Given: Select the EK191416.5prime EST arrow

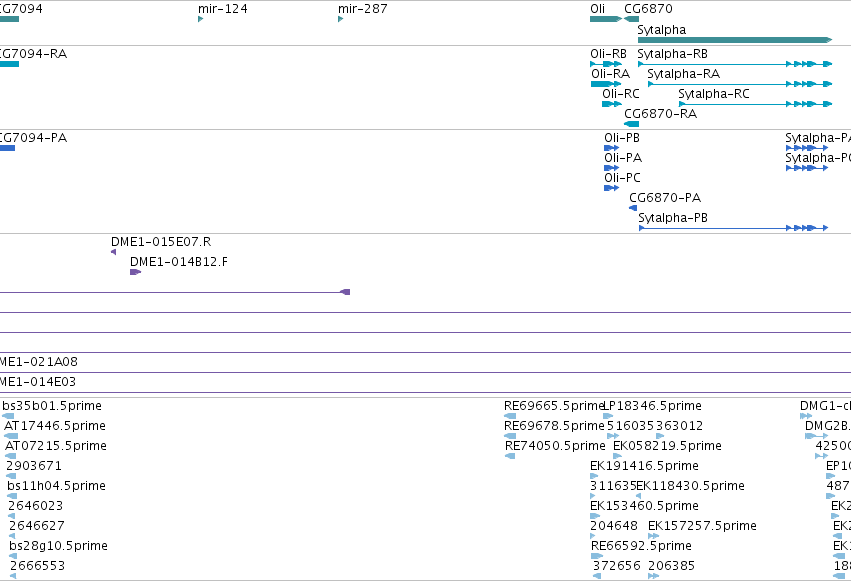Looking at the screenshot, I should point(594,476).
